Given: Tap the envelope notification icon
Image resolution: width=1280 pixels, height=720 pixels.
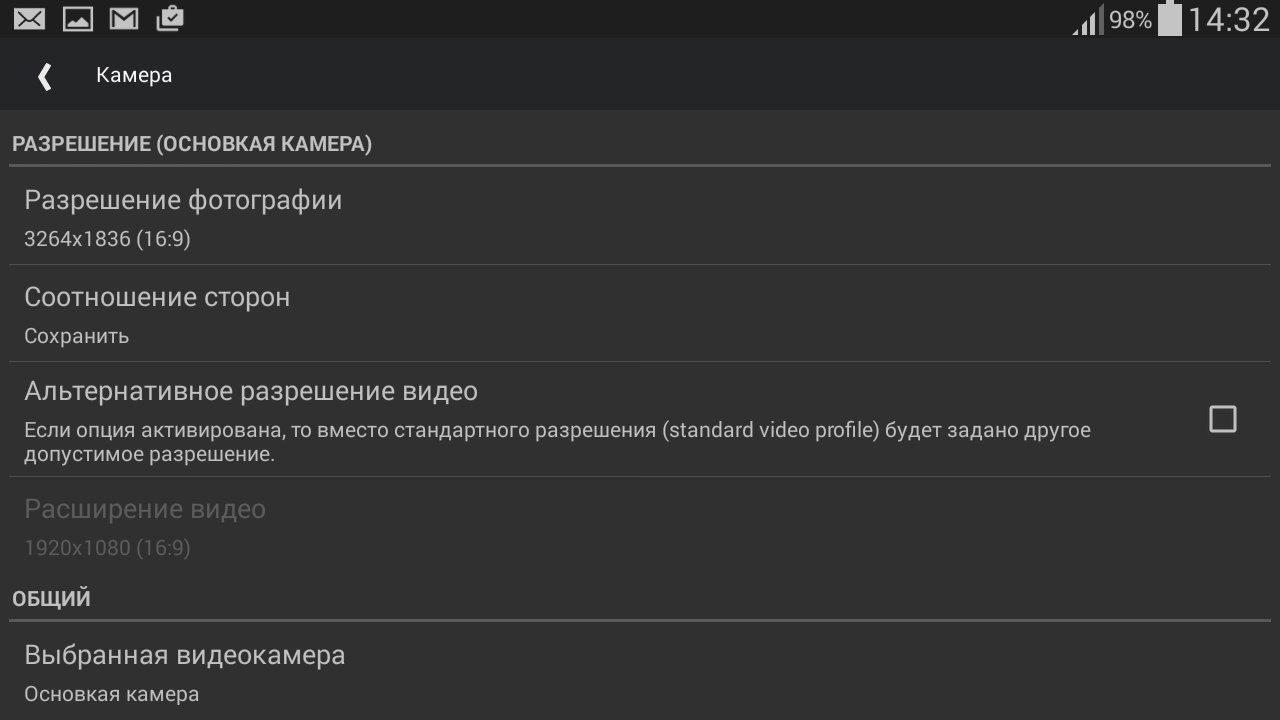Looking at the screenshot, I should pos(29,18).
